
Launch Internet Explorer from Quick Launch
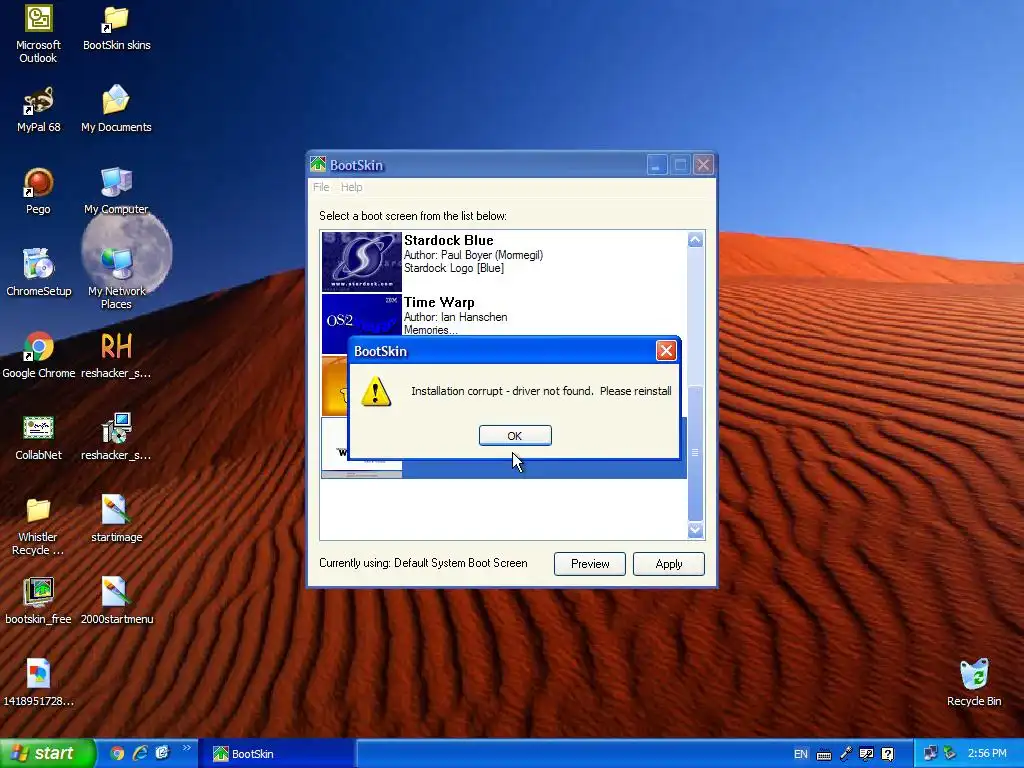click(x=140, y=754)
